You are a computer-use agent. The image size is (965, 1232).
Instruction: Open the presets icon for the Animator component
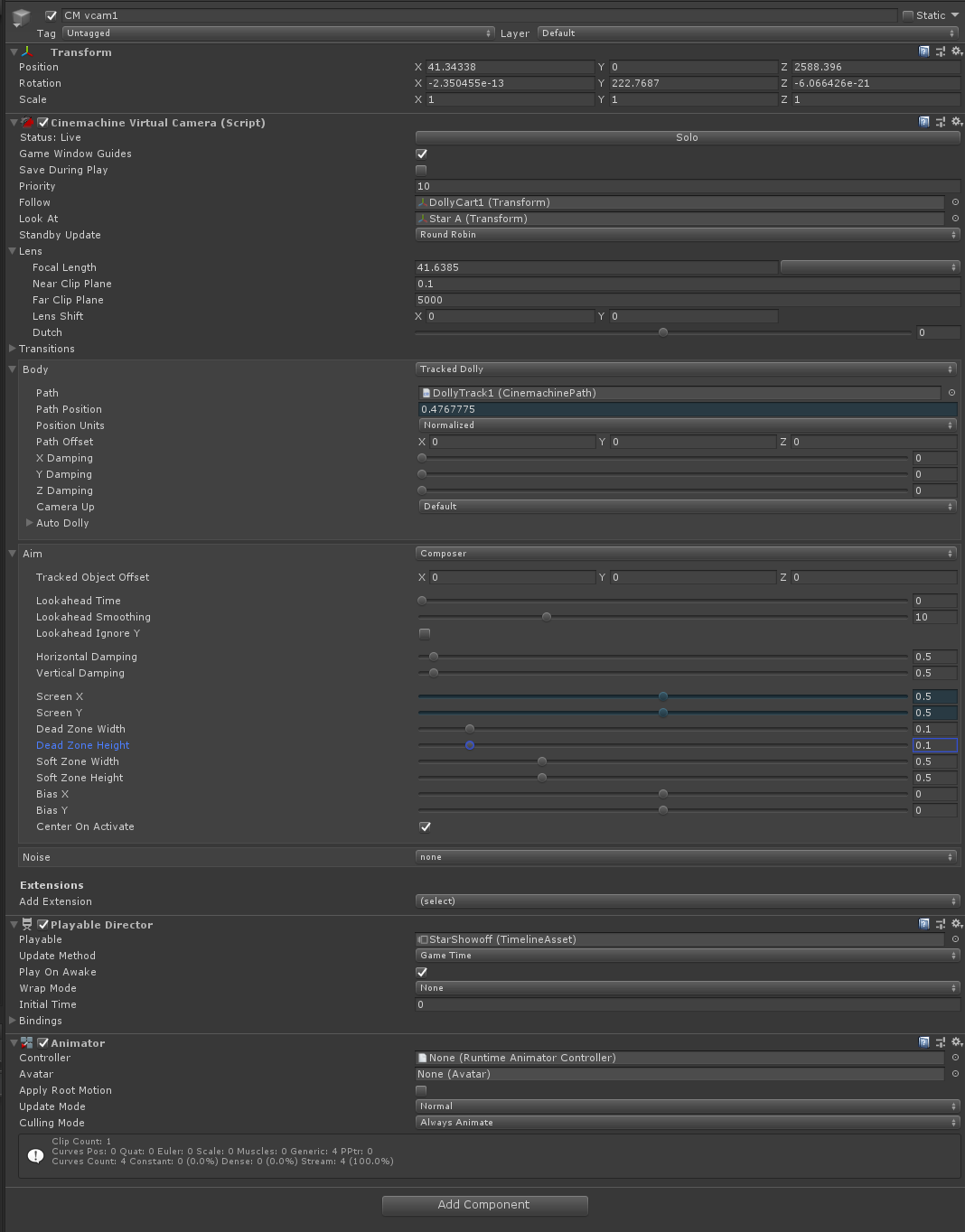click(x=940, y=1042)
